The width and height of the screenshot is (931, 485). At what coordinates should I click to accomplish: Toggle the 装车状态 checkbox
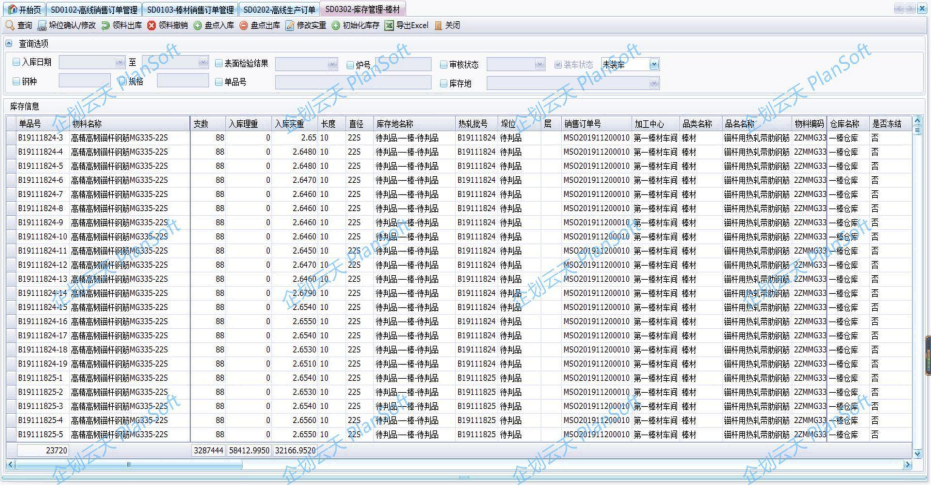tap(558, 64)
